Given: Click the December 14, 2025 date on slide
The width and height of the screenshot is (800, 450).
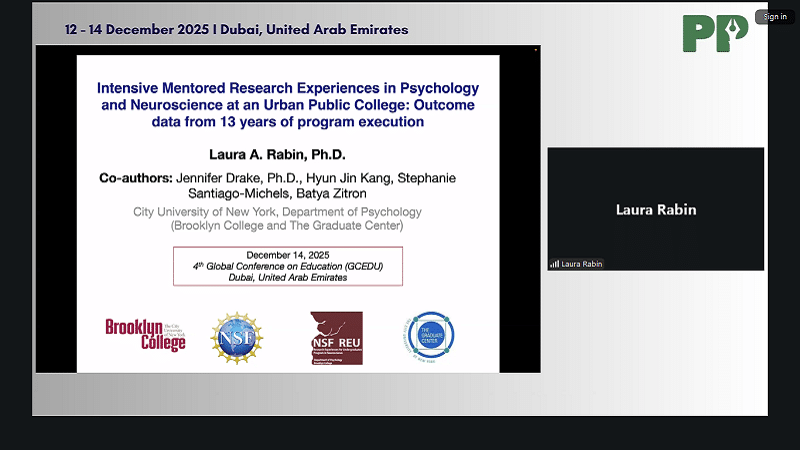Looking at the screenshot, I should point(288,254).
